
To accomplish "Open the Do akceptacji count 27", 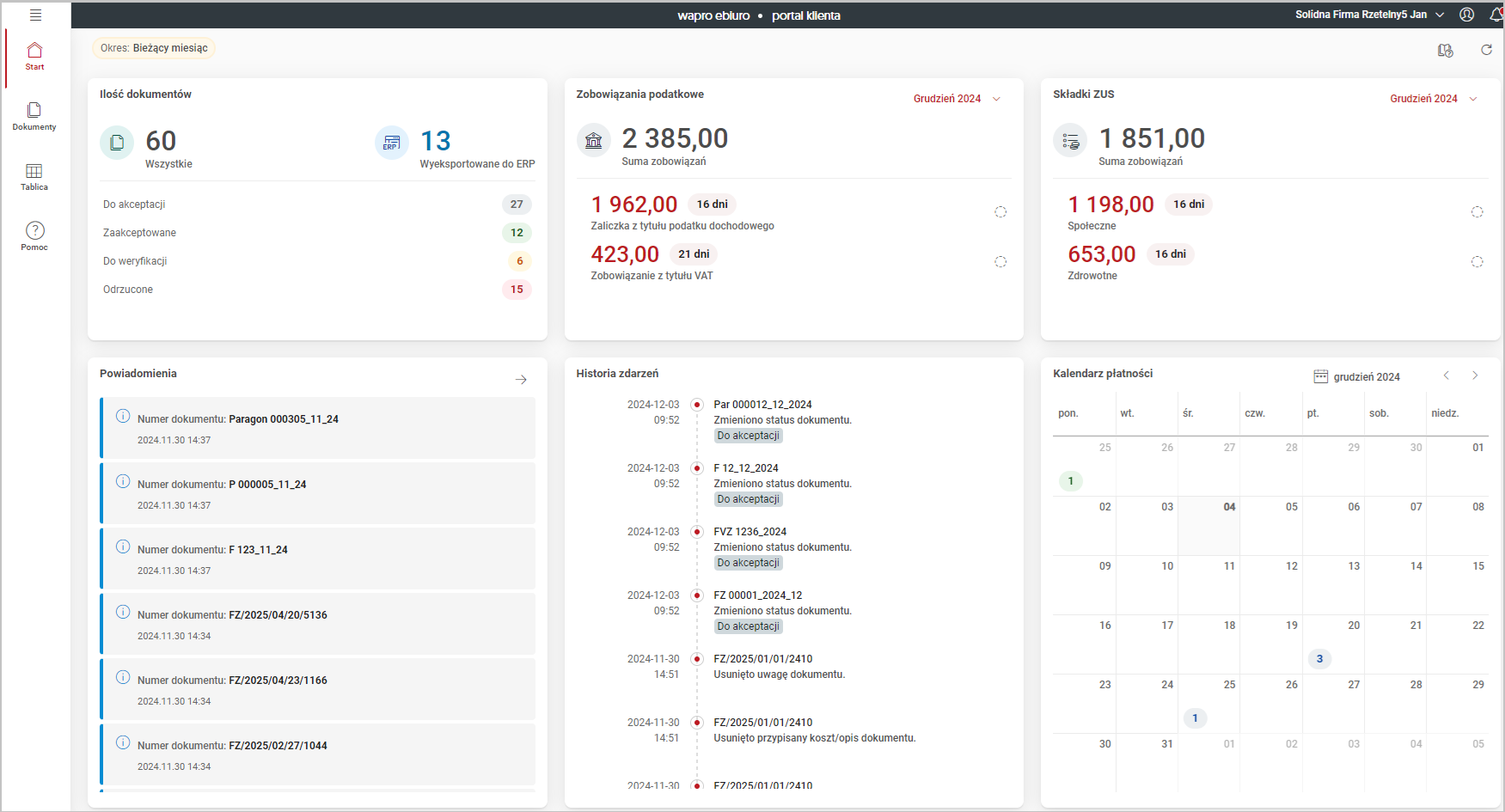I will coord(517,205).
